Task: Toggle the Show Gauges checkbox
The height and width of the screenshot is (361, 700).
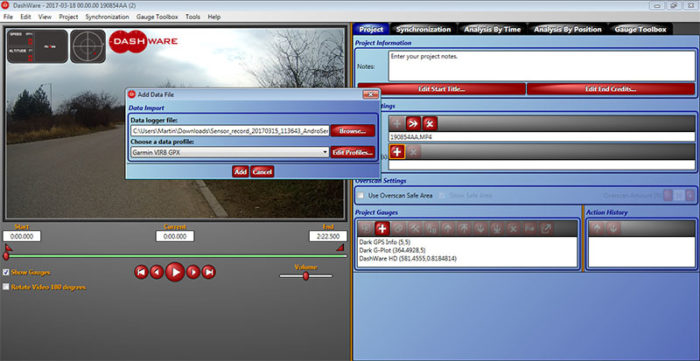Action: pyautogui.click(x=6, y=272)
